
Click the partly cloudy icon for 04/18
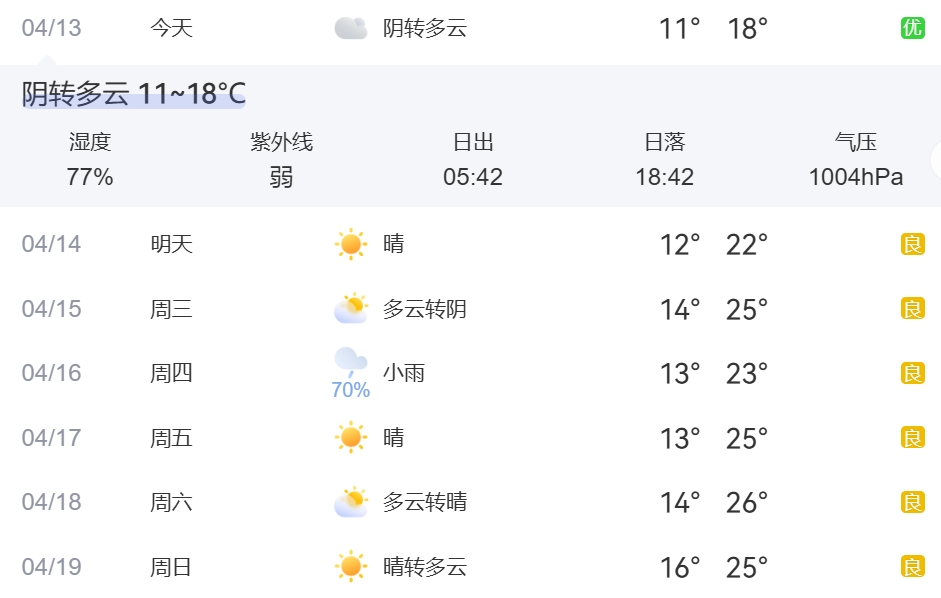pos(351,502)
